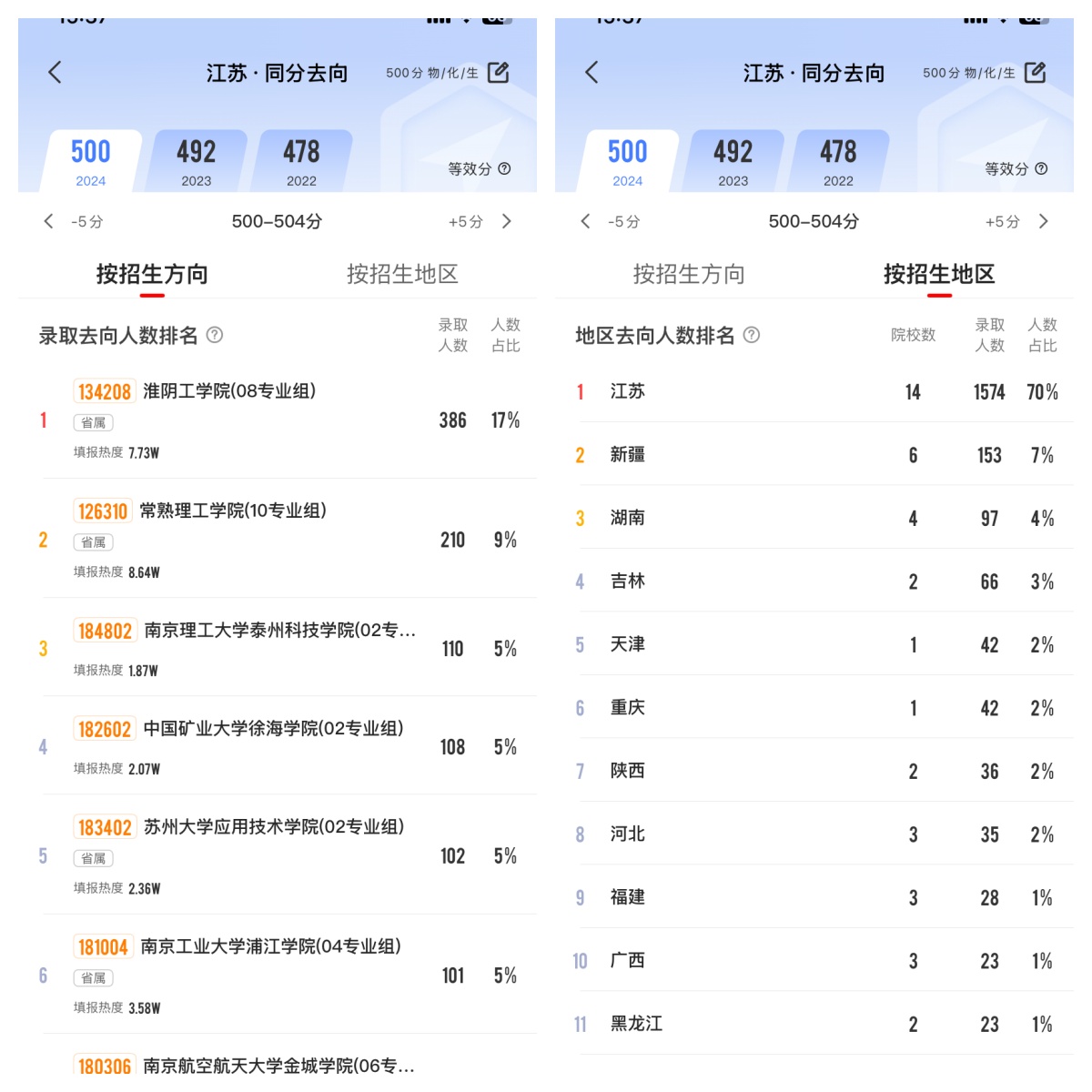Go to +5分 range with right chevron, right panel
1092x1092 pixels.
pos(1044,221)
